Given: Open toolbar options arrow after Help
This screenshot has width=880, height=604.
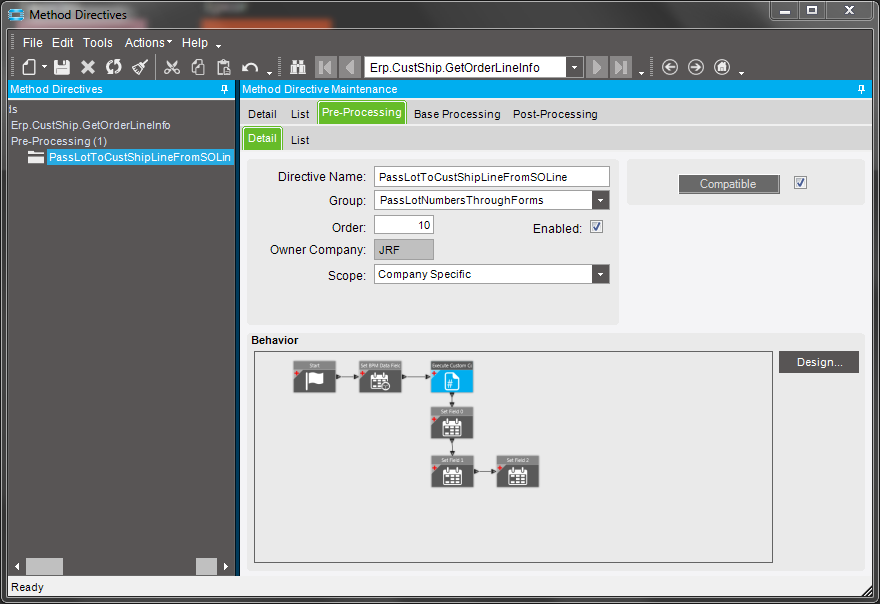Looking at the screenshot, I should tap(218, 46).
